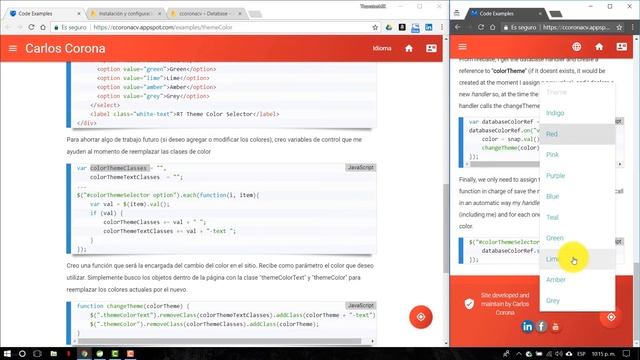The height and width of the screenshot is (360, 640).
Task: Bookmark page with star in left window
Action: click(x=375, y=27)
